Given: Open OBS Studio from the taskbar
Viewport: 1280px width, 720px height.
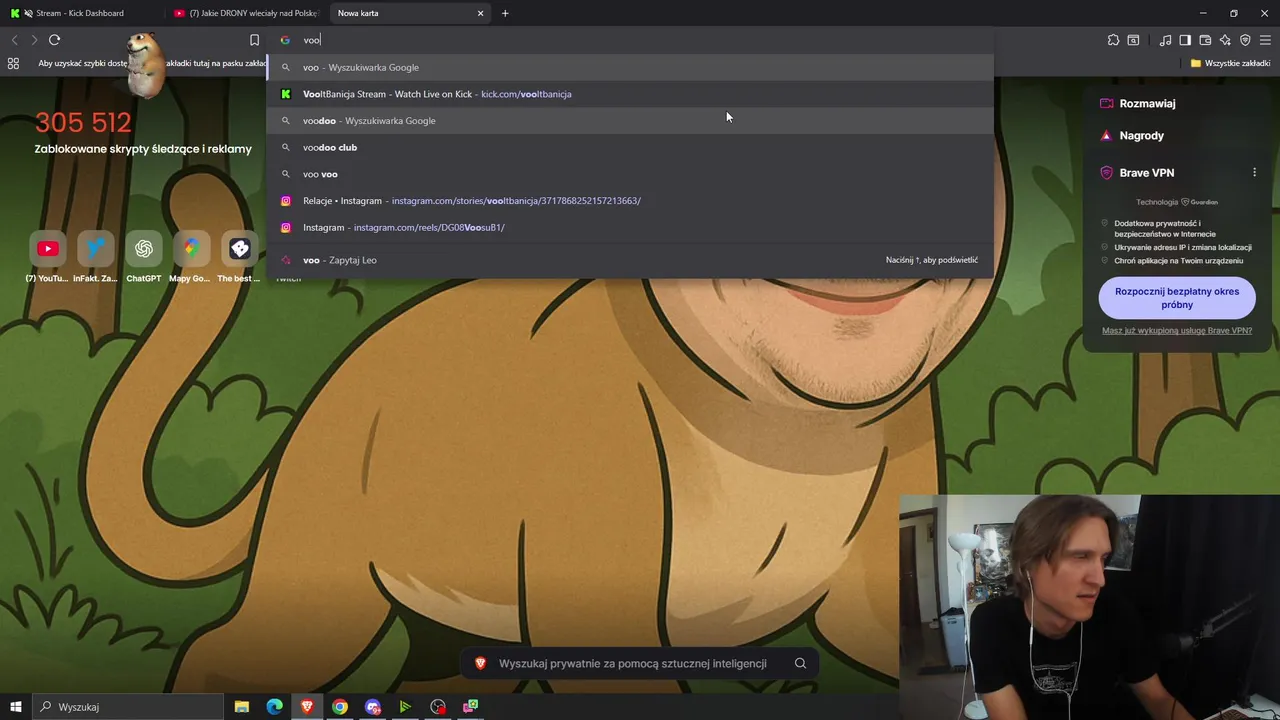Looking at the screenshot, I should click(x=438, y=707).
